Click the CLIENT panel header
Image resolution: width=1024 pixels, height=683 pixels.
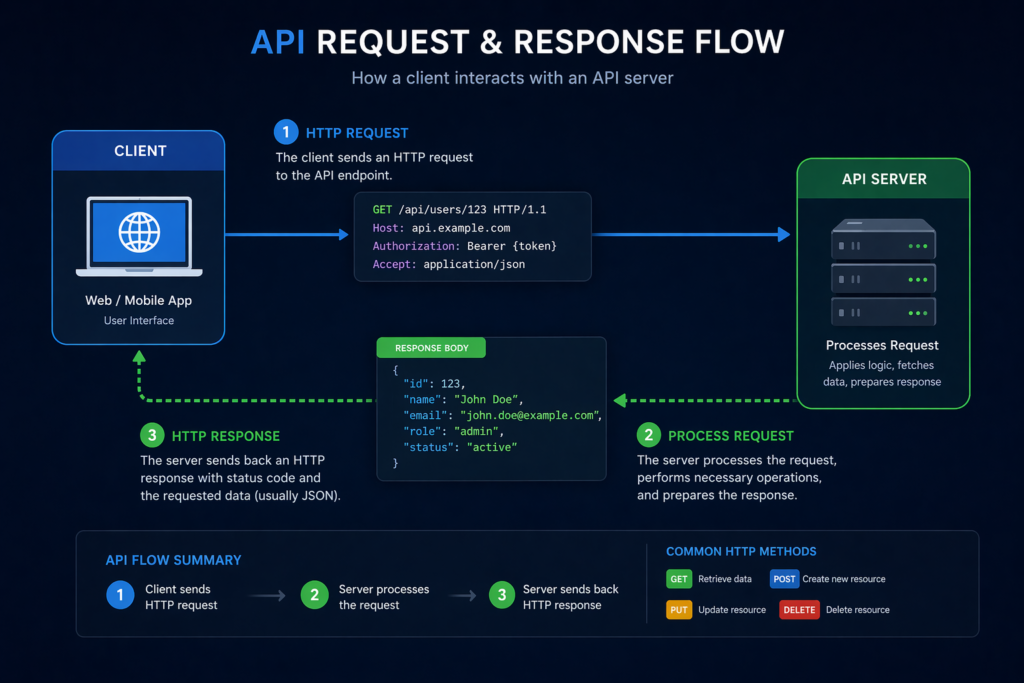tap(139, 151)
